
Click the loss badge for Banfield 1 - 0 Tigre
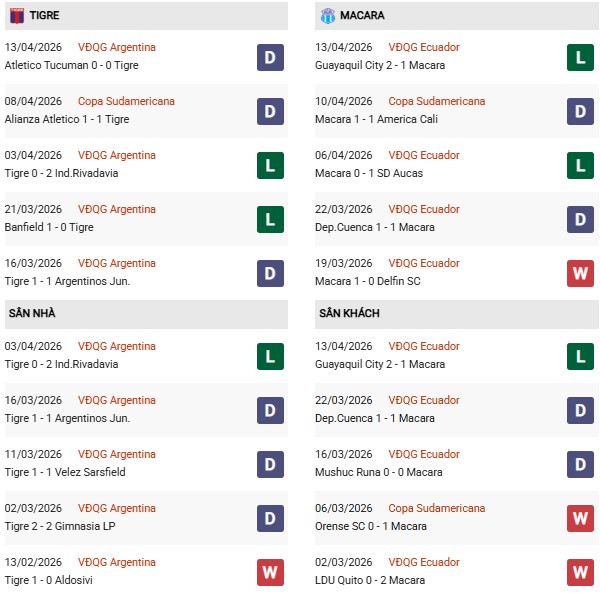[270, 219]
